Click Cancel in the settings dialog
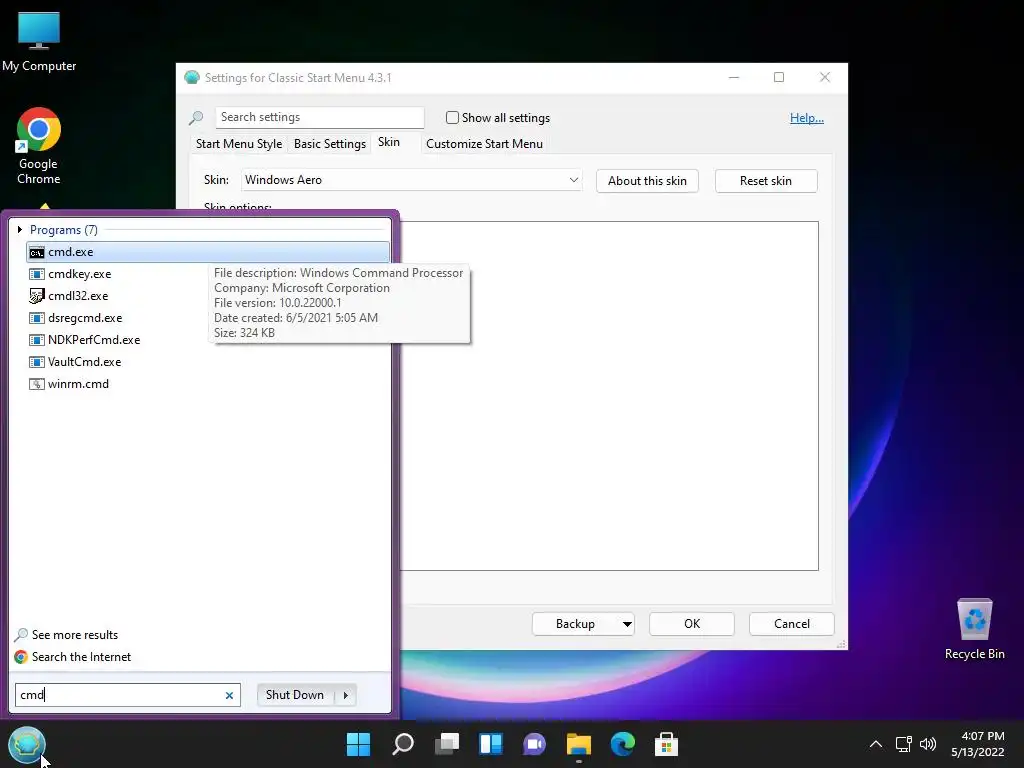1024x768 pixels. click(792, 624)
